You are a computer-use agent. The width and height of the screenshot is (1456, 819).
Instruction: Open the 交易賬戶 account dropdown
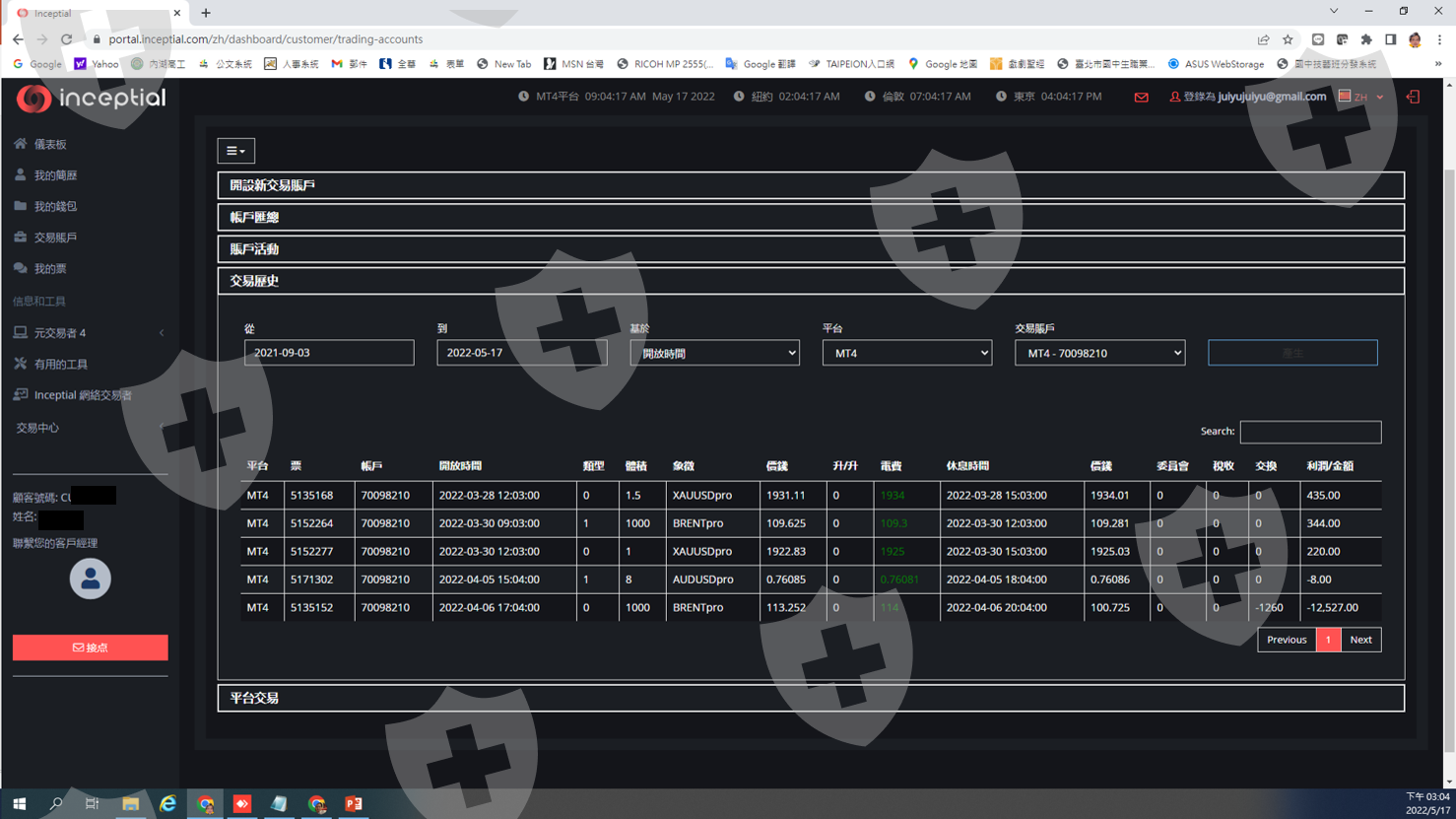[x=1099, y=353]
